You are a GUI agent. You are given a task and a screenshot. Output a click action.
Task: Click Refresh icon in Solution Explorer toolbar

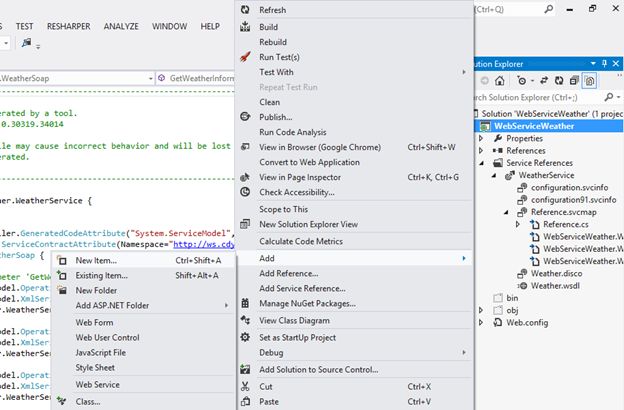tap(559, 81)
